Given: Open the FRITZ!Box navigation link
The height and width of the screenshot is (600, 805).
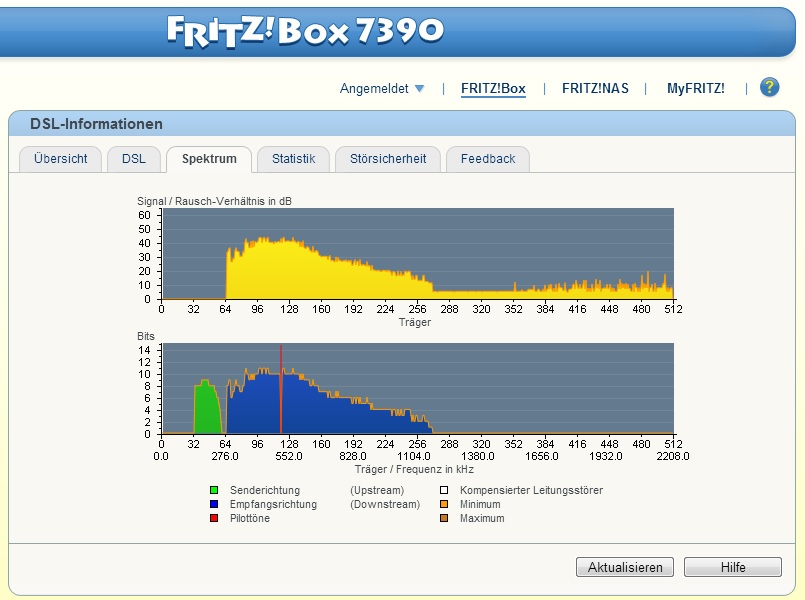Looking at the screenshot, I should point(493,88).
